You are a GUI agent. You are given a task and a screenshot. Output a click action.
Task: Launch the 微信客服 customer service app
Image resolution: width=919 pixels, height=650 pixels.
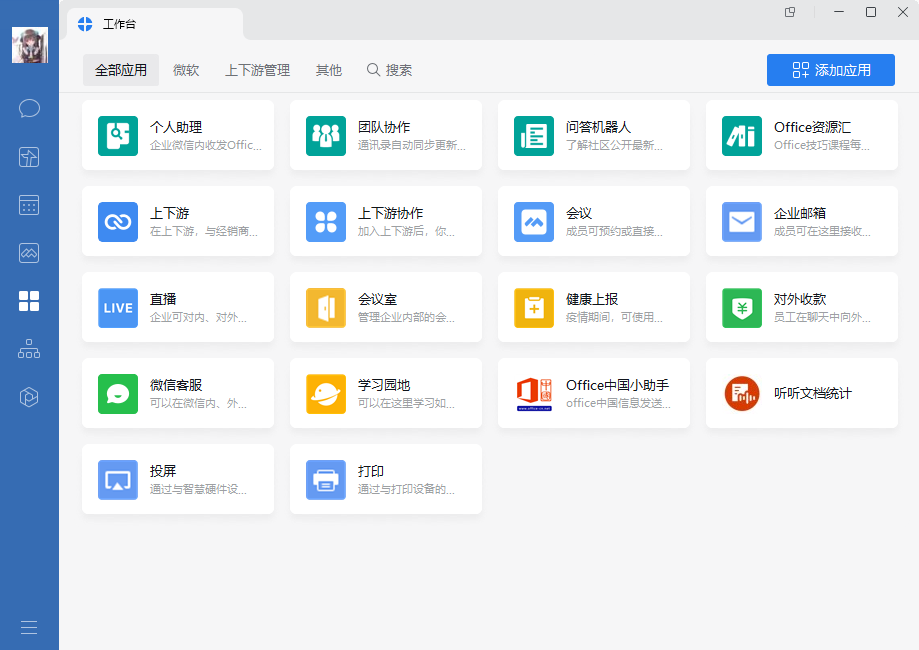(x=178, y=393)
